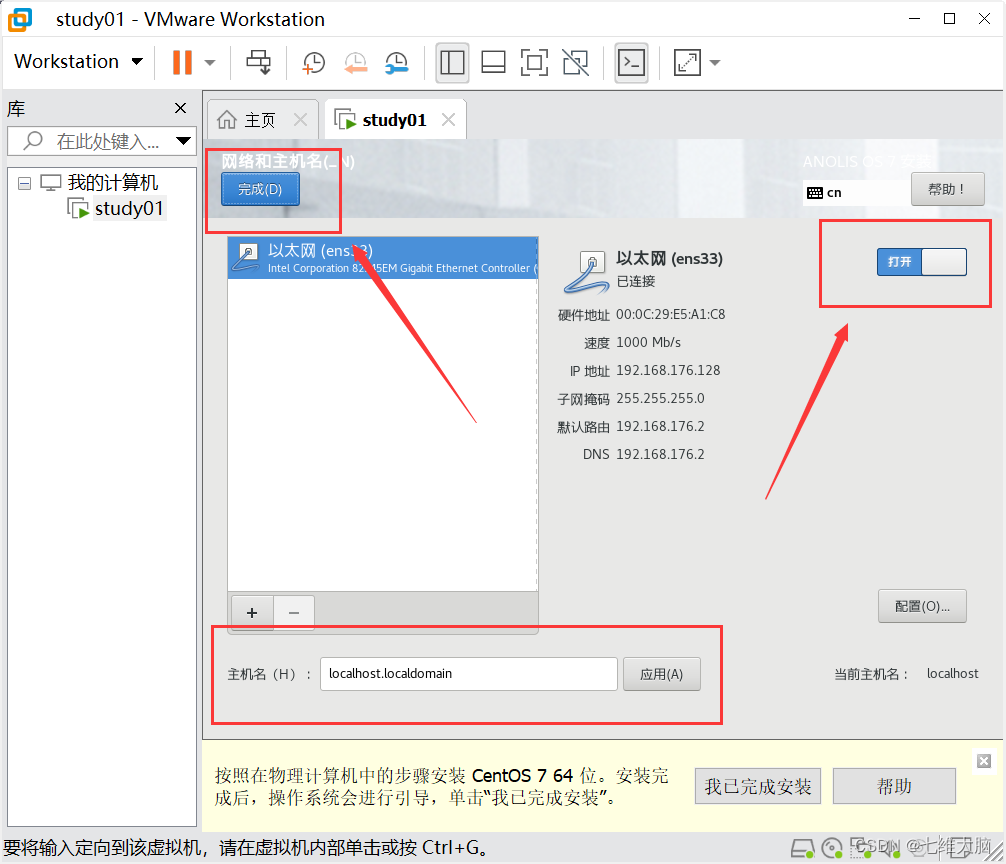1006x864 pixels.
Task: Click the revert to snapshot icon
Action: point(355,63)
